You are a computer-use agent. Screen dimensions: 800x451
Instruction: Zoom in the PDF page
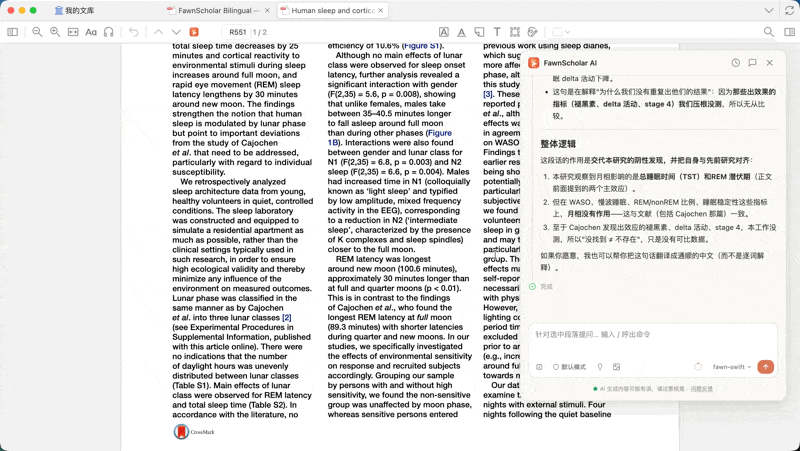(55, 32)
